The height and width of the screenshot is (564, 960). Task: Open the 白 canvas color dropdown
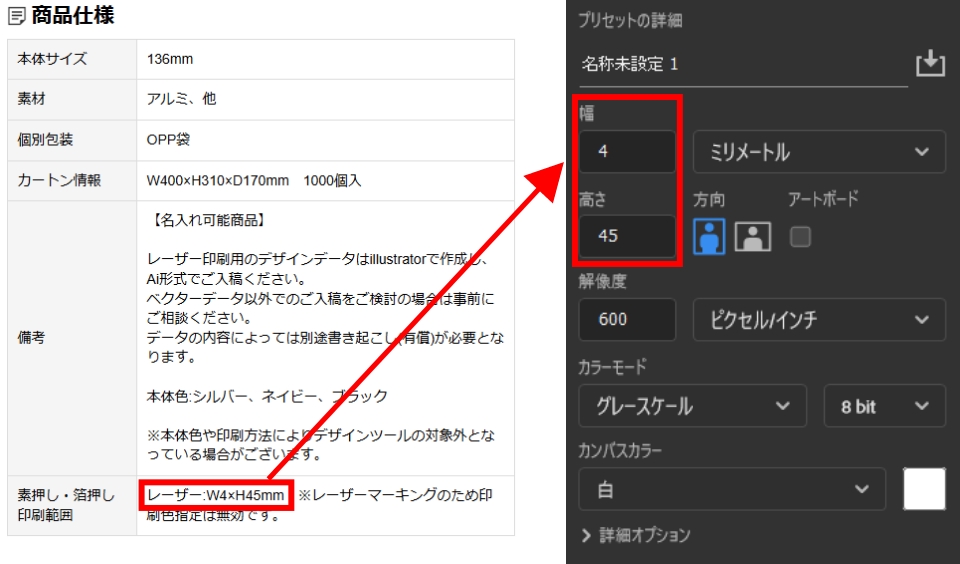tap(732, 489)
